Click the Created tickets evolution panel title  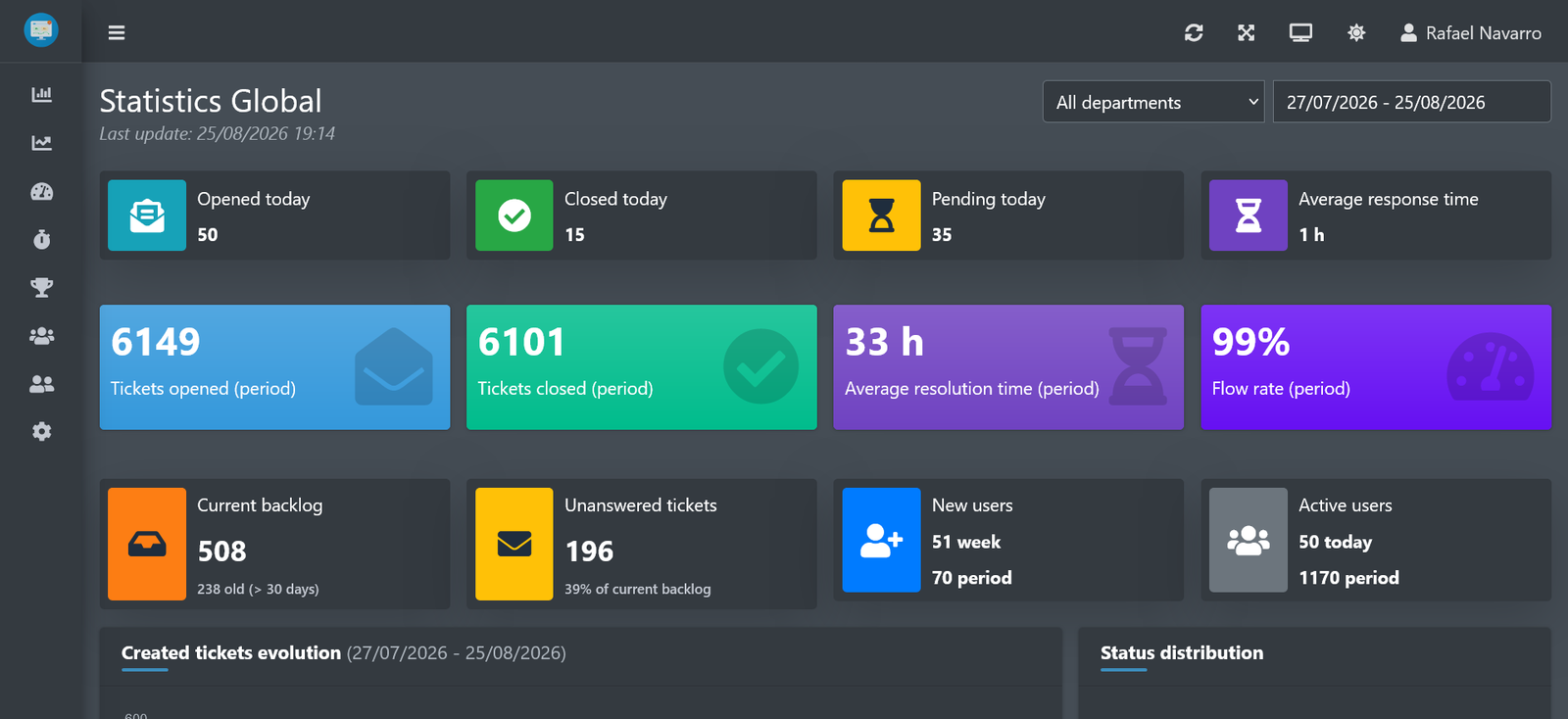pos(231,653)
